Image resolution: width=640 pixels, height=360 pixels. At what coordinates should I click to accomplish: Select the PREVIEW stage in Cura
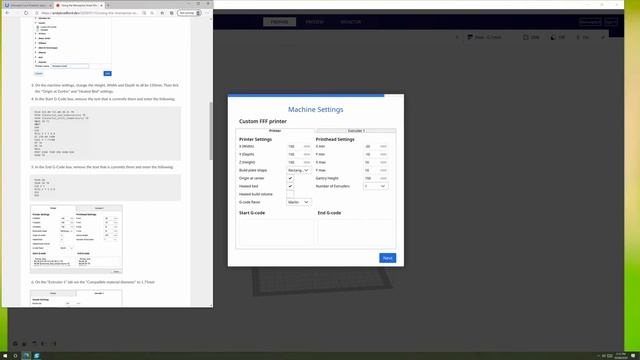click(315, 22)
